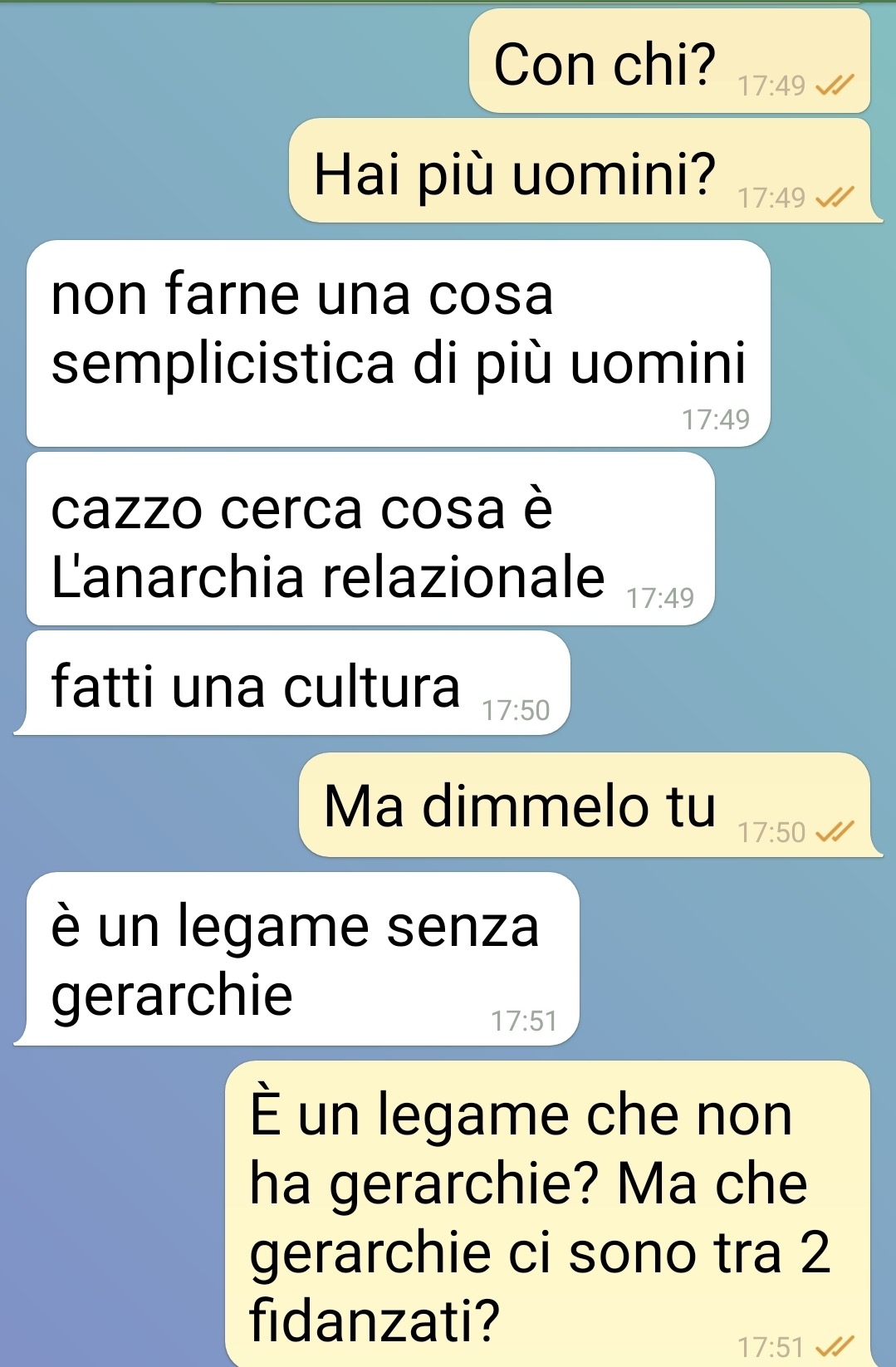The height and width of the screenshot is (1367, 896).
Task: Tap the checkmarks on the "fidanzati?" message
Action: point(835,1346)
